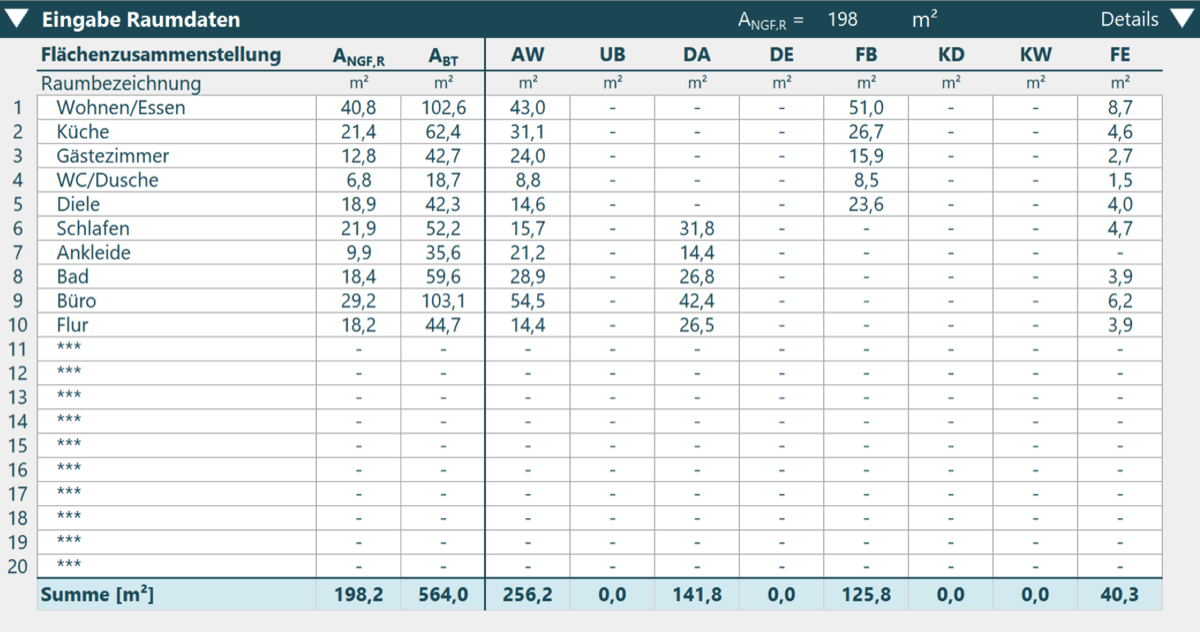The image size is (1200, 632).
Task: Select the WC/Dusche room name cell
Action: [x=177, y=180]
